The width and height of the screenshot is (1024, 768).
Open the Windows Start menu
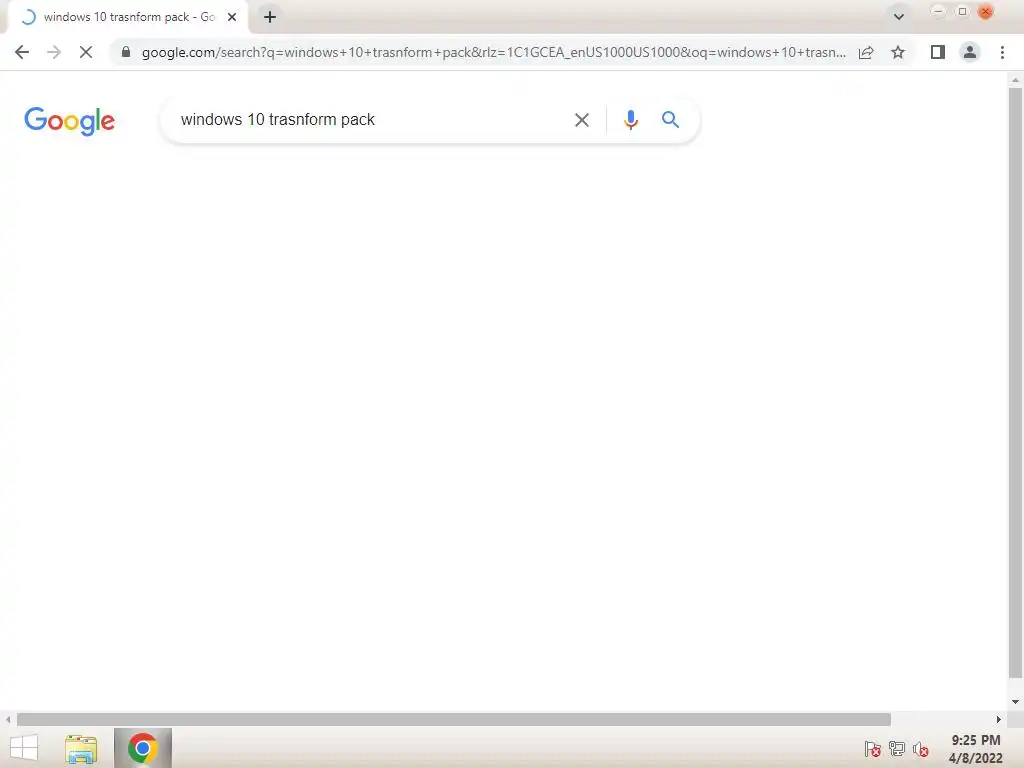click(x=24, y=748)
